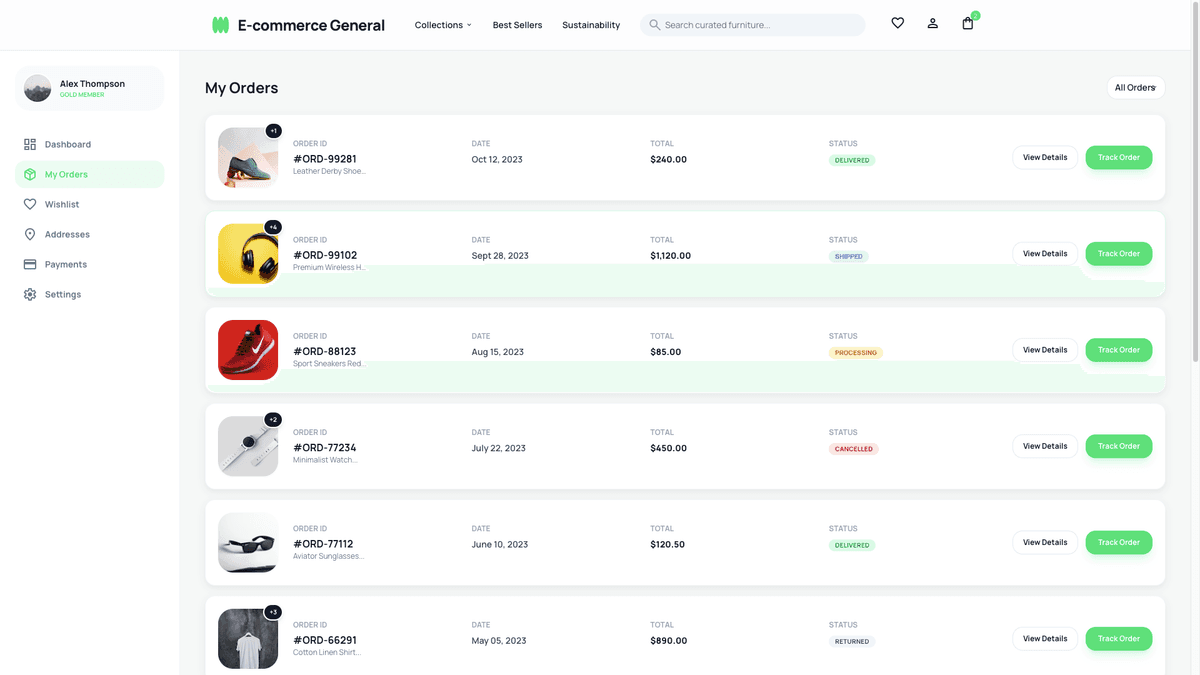
Task: Open the Sustainability page
Action: [x=590, y=24]
